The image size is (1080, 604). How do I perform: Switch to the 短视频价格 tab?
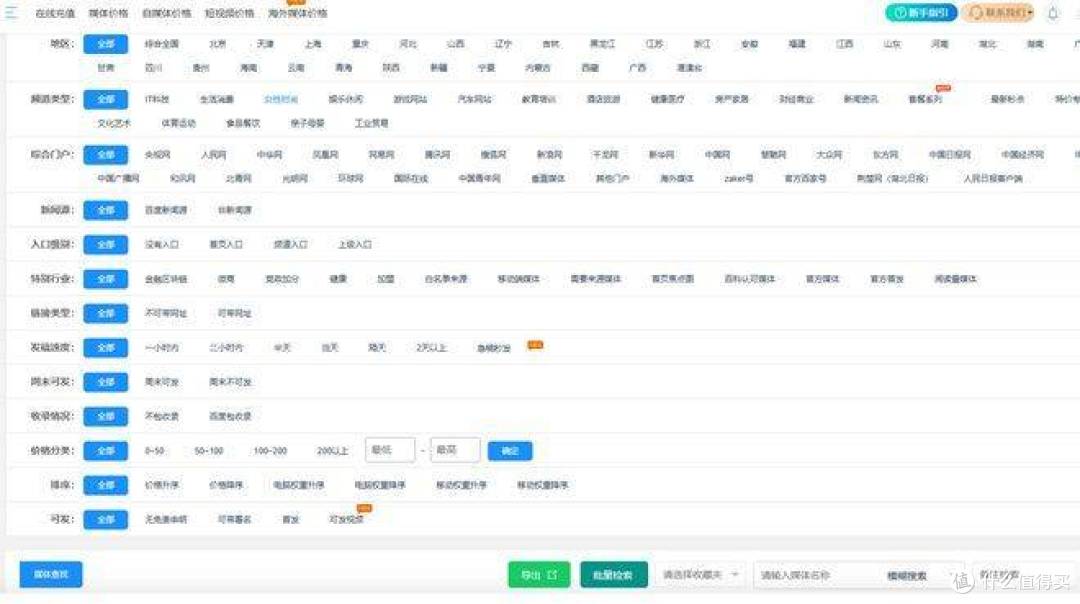[229, 13]
